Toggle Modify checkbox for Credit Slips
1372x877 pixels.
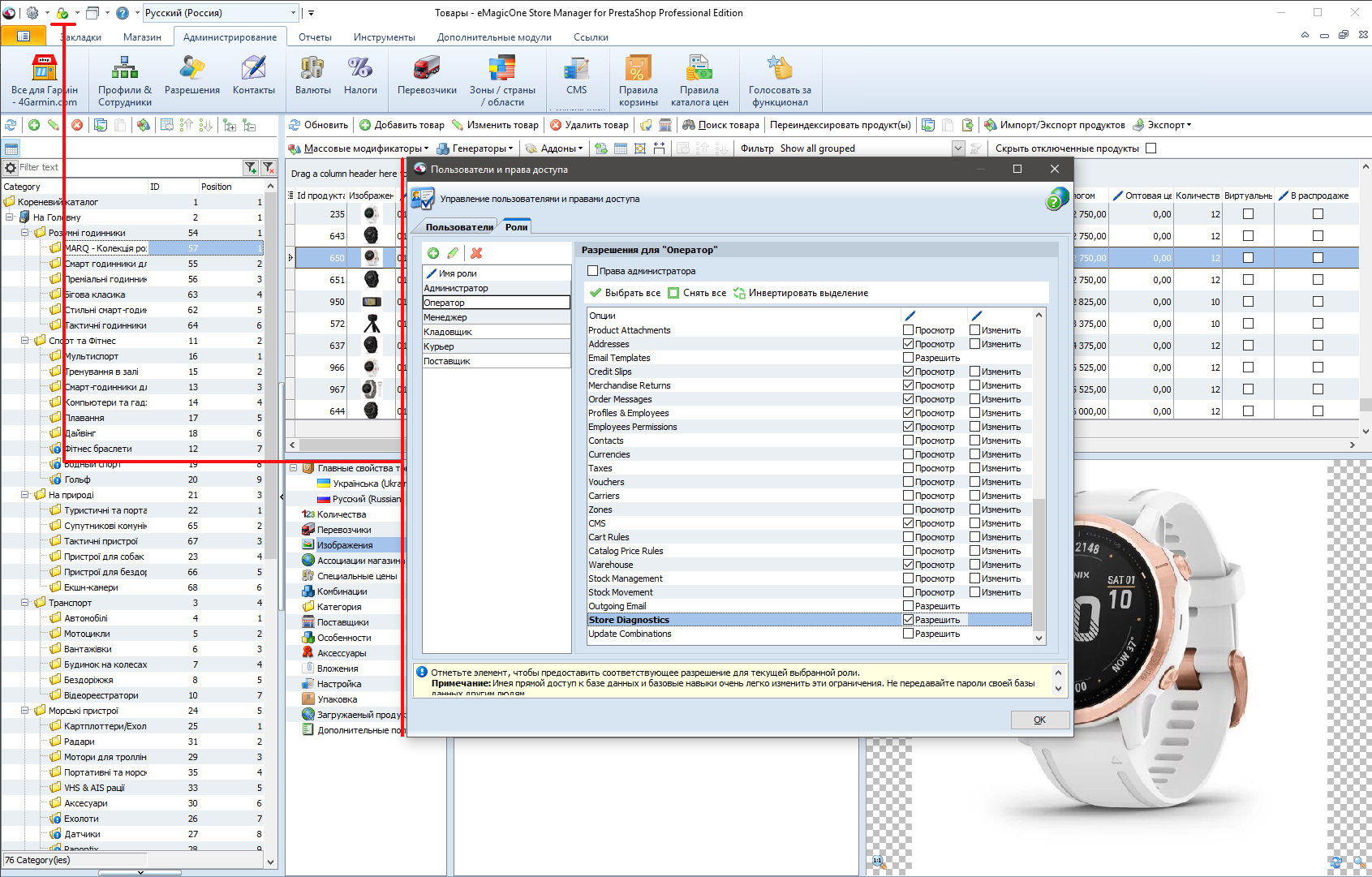point(974,372)
